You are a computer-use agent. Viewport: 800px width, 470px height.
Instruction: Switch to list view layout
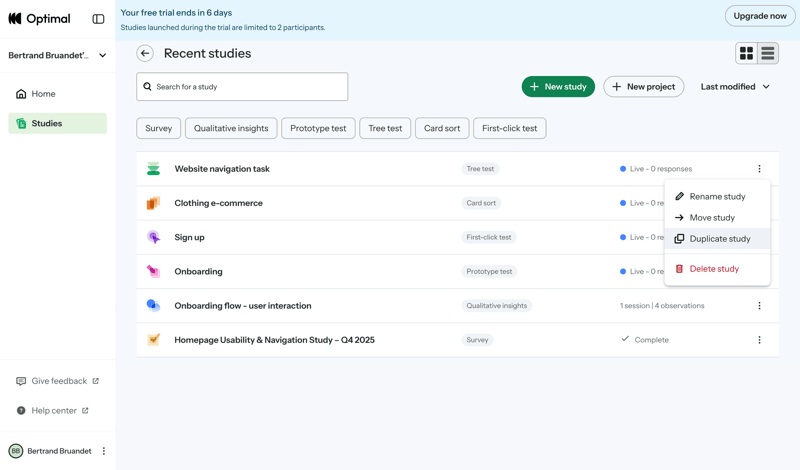click(768, 54)
